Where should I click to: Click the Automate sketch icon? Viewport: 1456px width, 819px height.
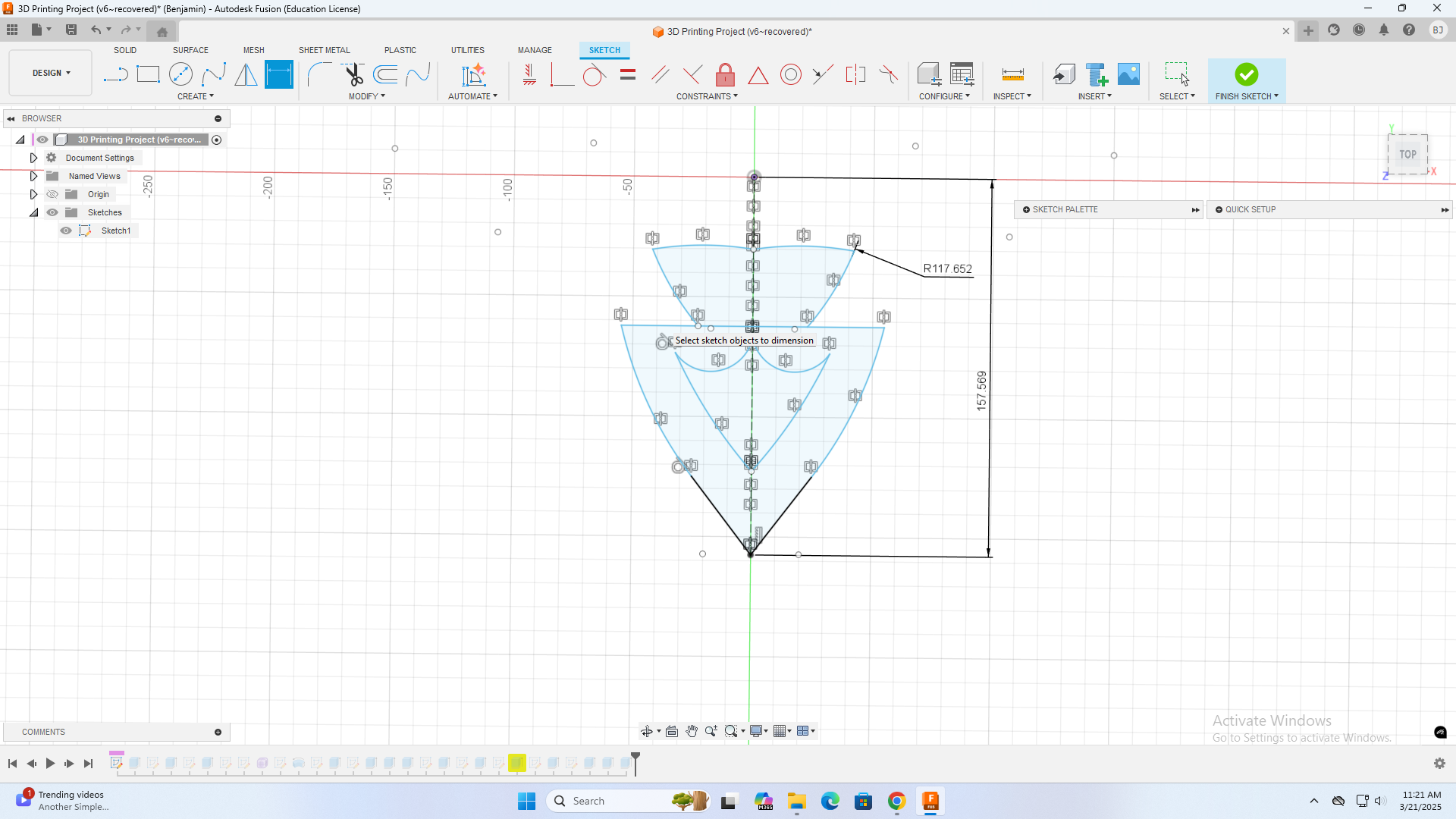coord(473,74)
